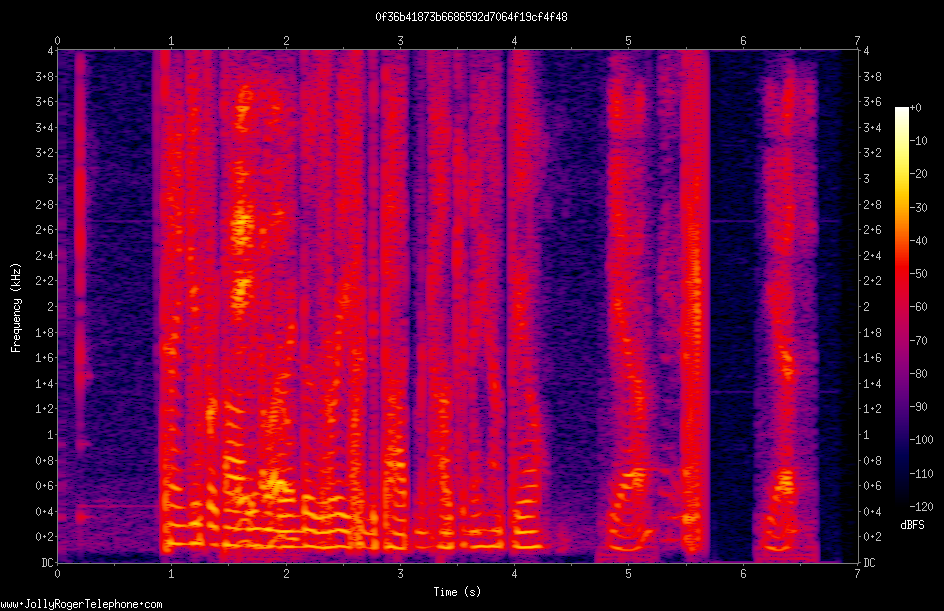Click the "Time (s)" axis label

pos(458,592)
